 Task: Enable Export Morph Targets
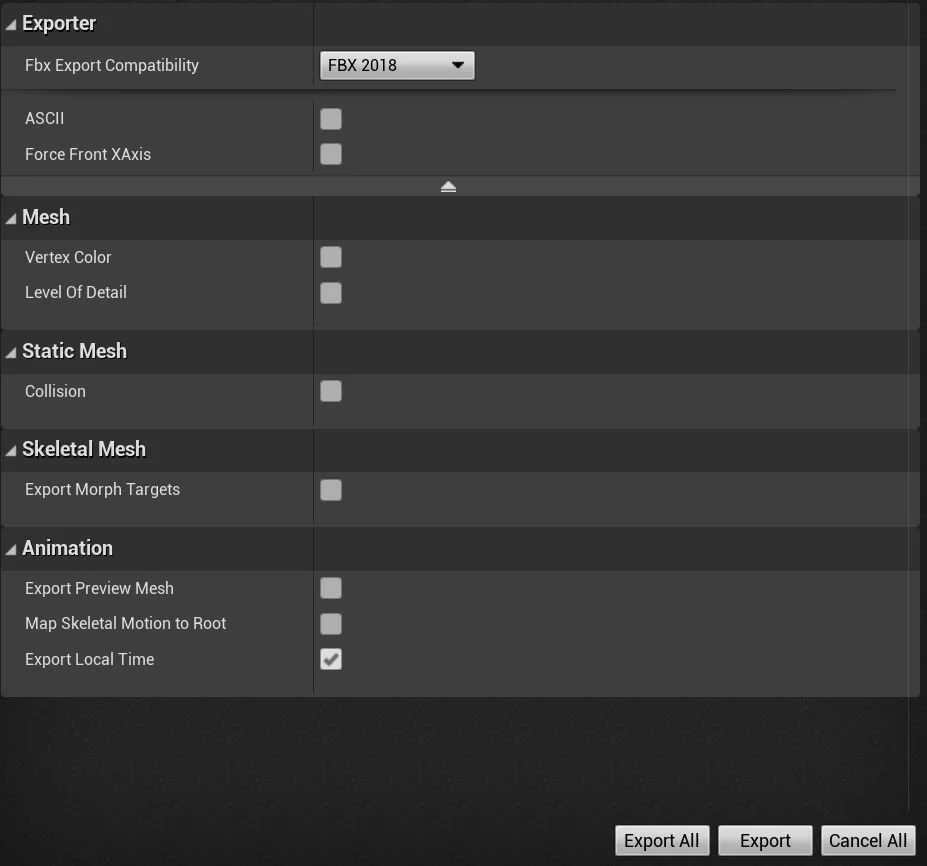331,489
